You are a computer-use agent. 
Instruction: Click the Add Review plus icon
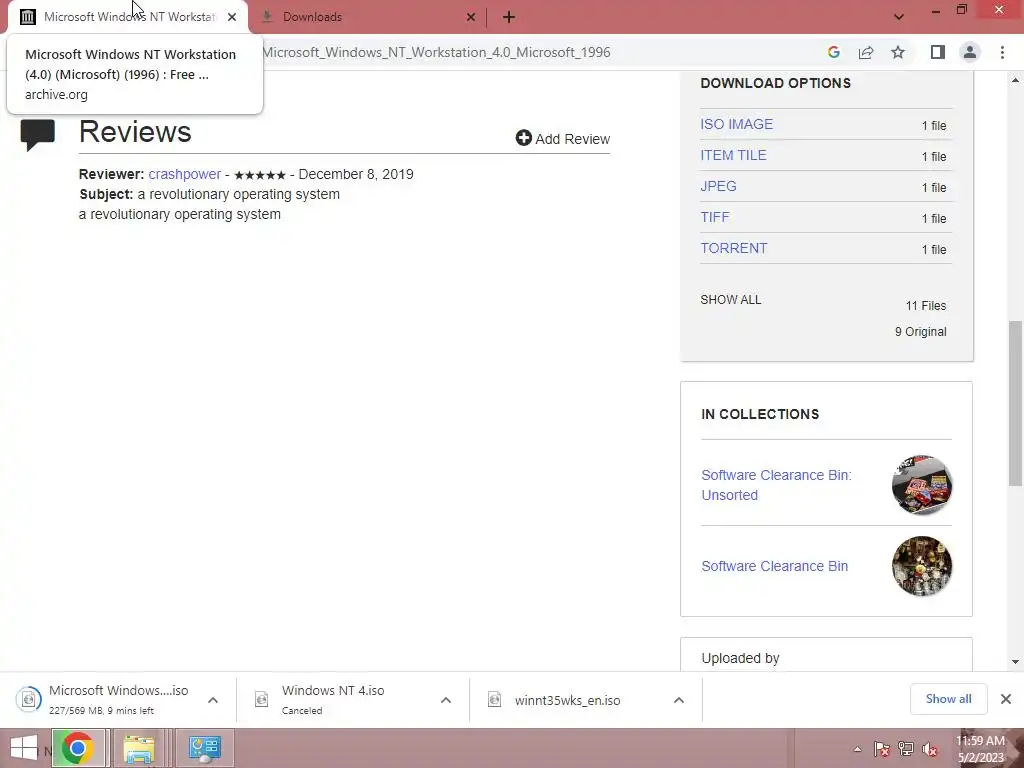pos(523,138)
